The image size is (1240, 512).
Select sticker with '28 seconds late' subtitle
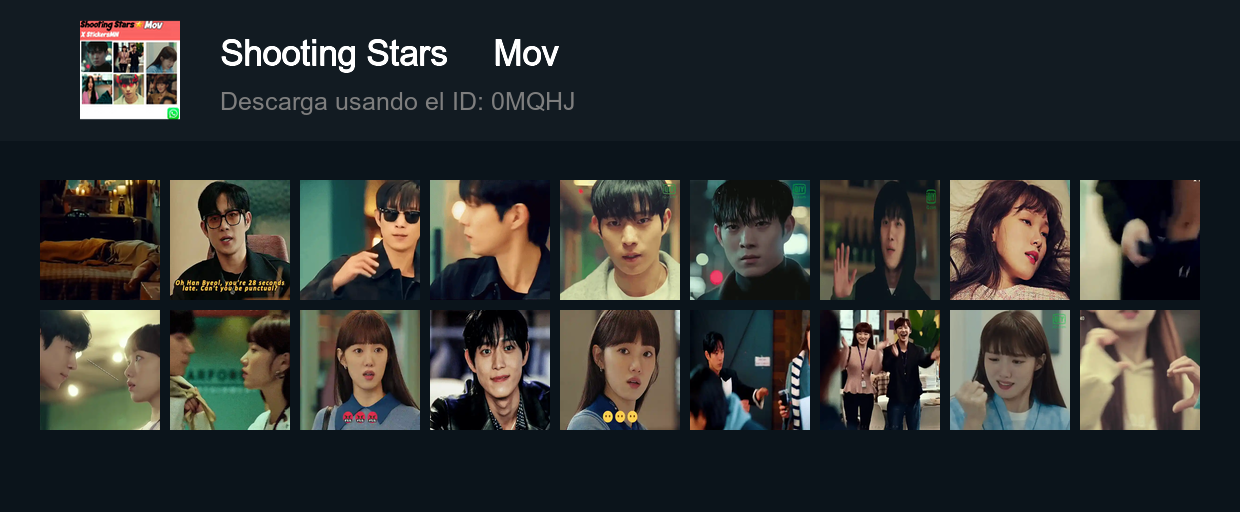tap(230, 240)
